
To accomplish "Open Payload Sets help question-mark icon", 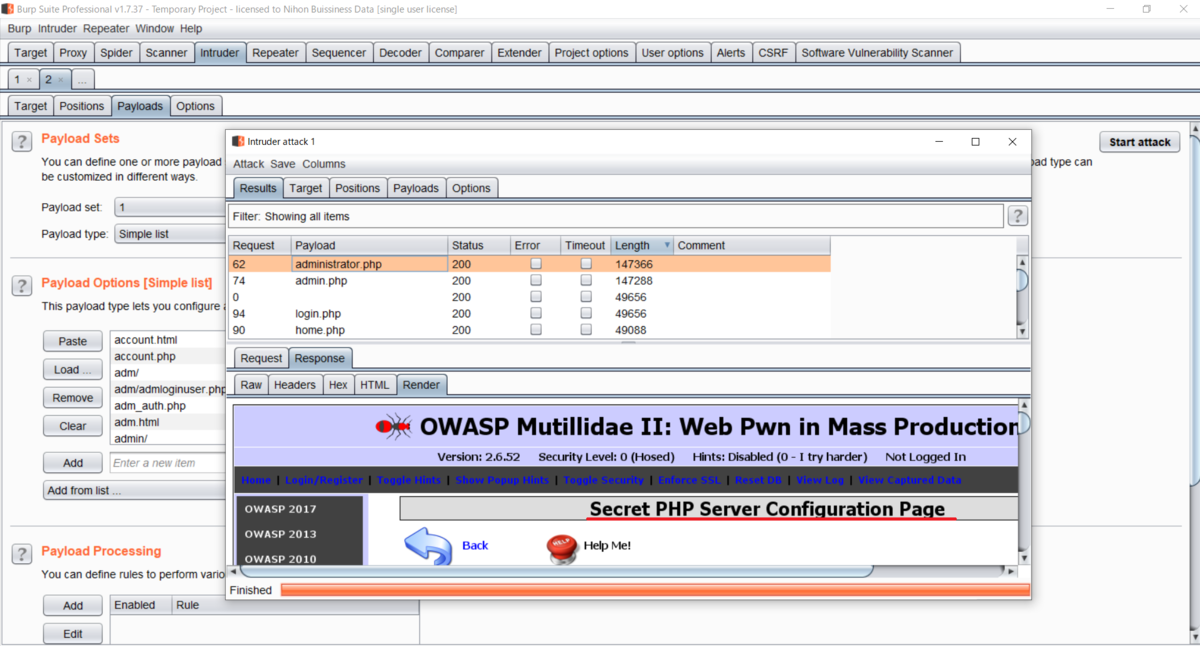I will tap(22, 142).
